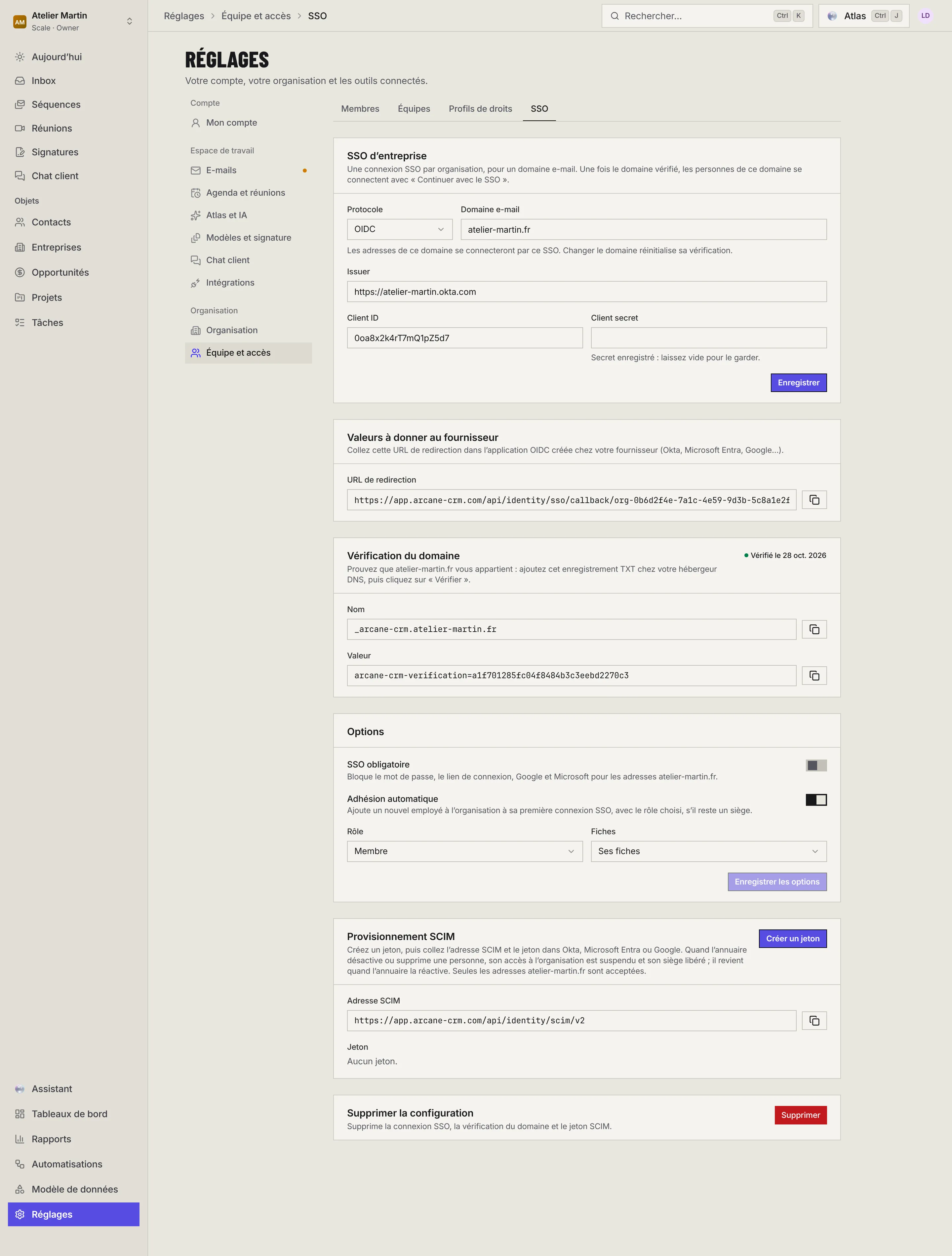Open the Protocole OIDC dropdown

[x=399, y=229]
